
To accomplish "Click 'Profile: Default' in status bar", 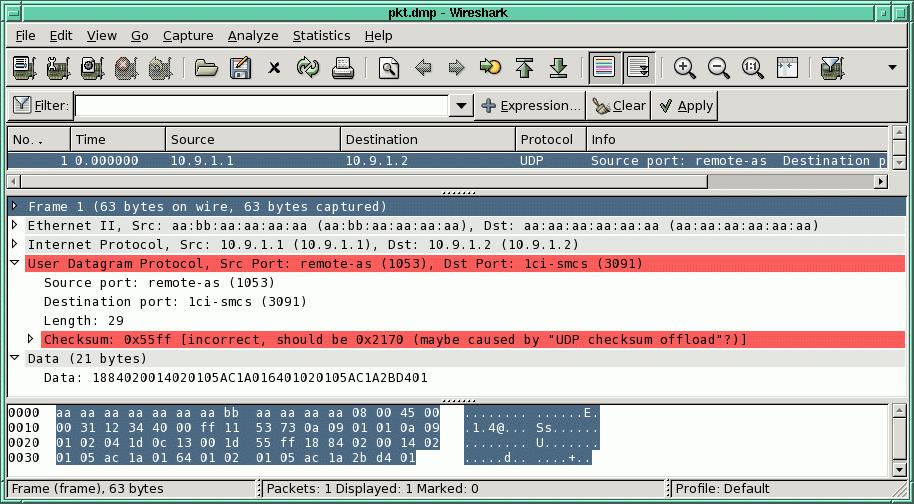I will point(722,489).
